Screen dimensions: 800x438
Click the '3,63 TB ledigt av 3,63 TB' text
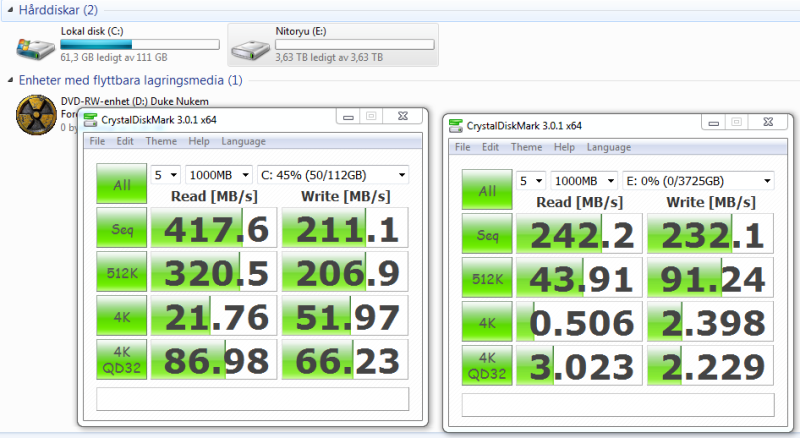(329, 58)
